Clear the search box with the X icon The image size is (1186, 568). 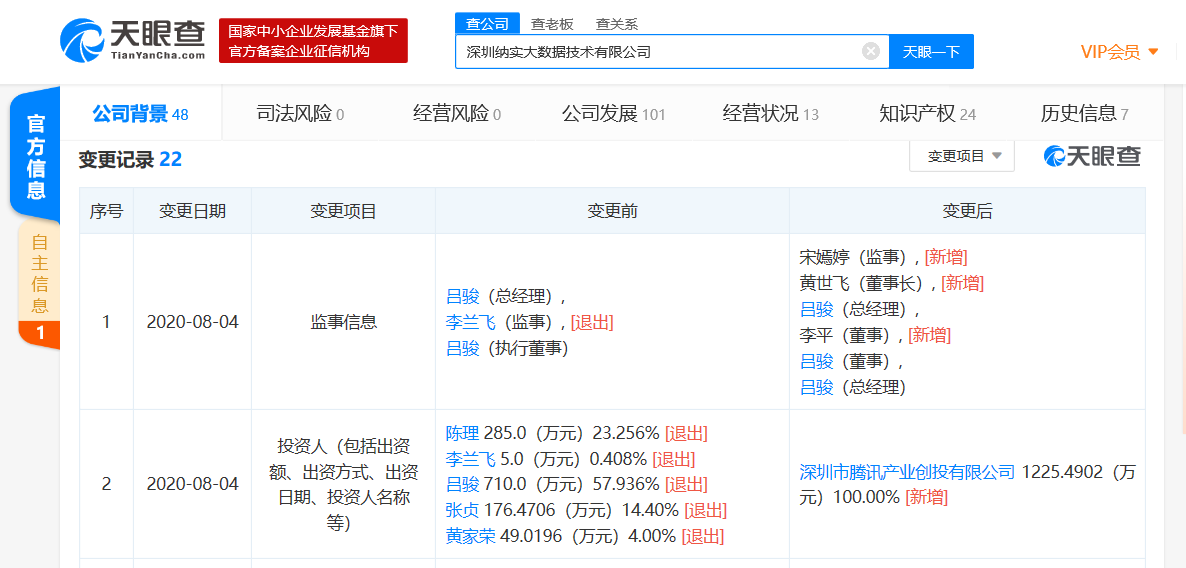tap(871, 51)
